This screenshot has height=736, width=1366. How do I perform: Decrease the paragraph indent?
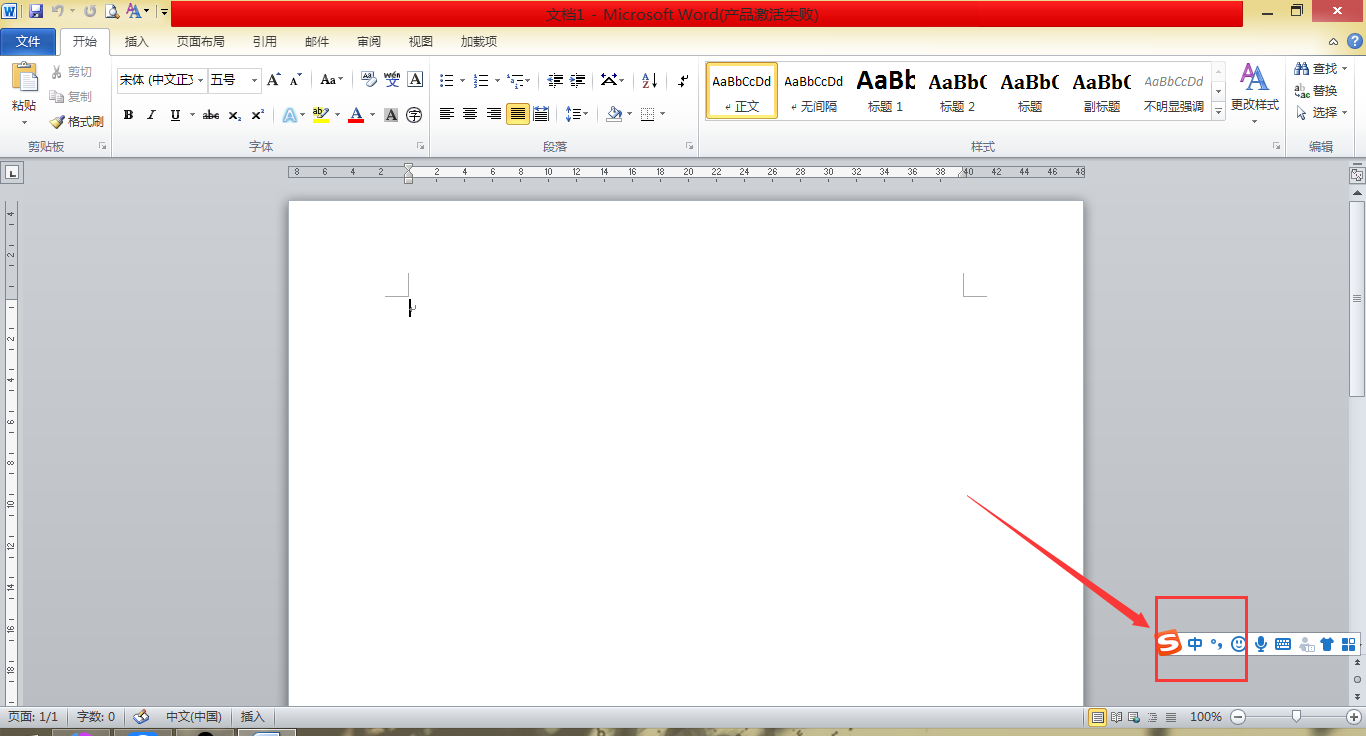point(555,80)
